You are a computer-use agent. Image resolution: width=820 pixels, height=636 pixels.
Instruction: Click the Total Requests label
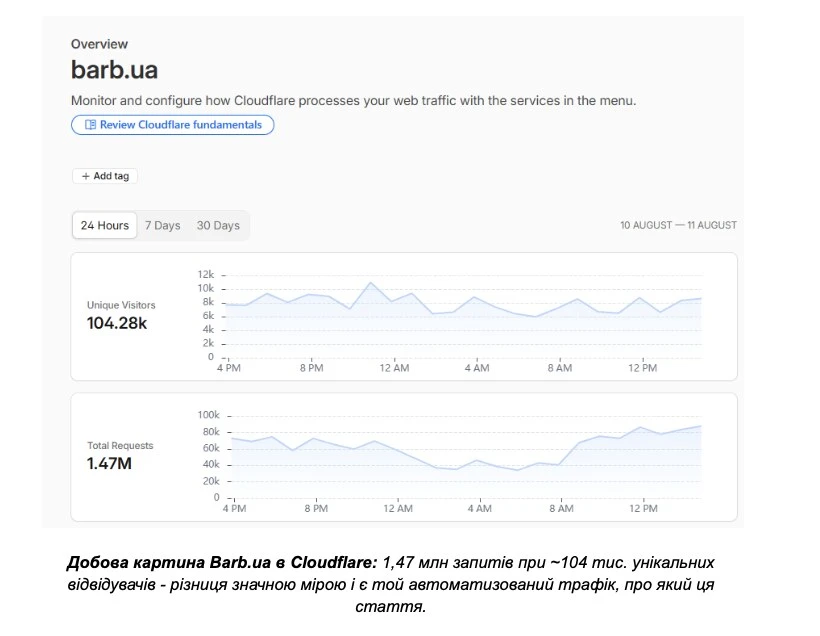pyautogui.click(x=120, y=446)
